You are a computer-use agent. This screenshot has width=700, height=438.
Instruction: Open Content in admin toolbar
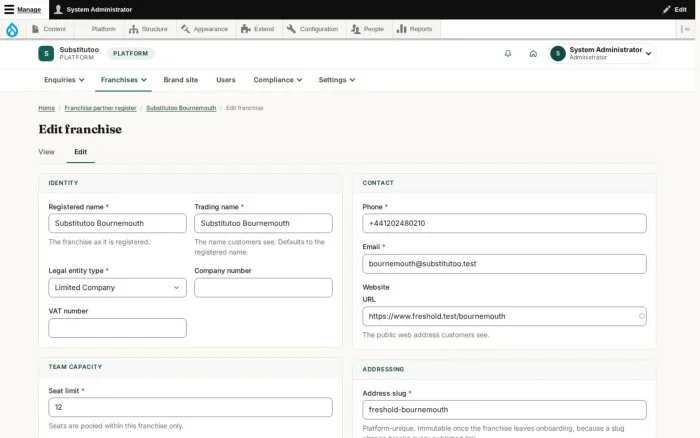[x=49, y=29]
